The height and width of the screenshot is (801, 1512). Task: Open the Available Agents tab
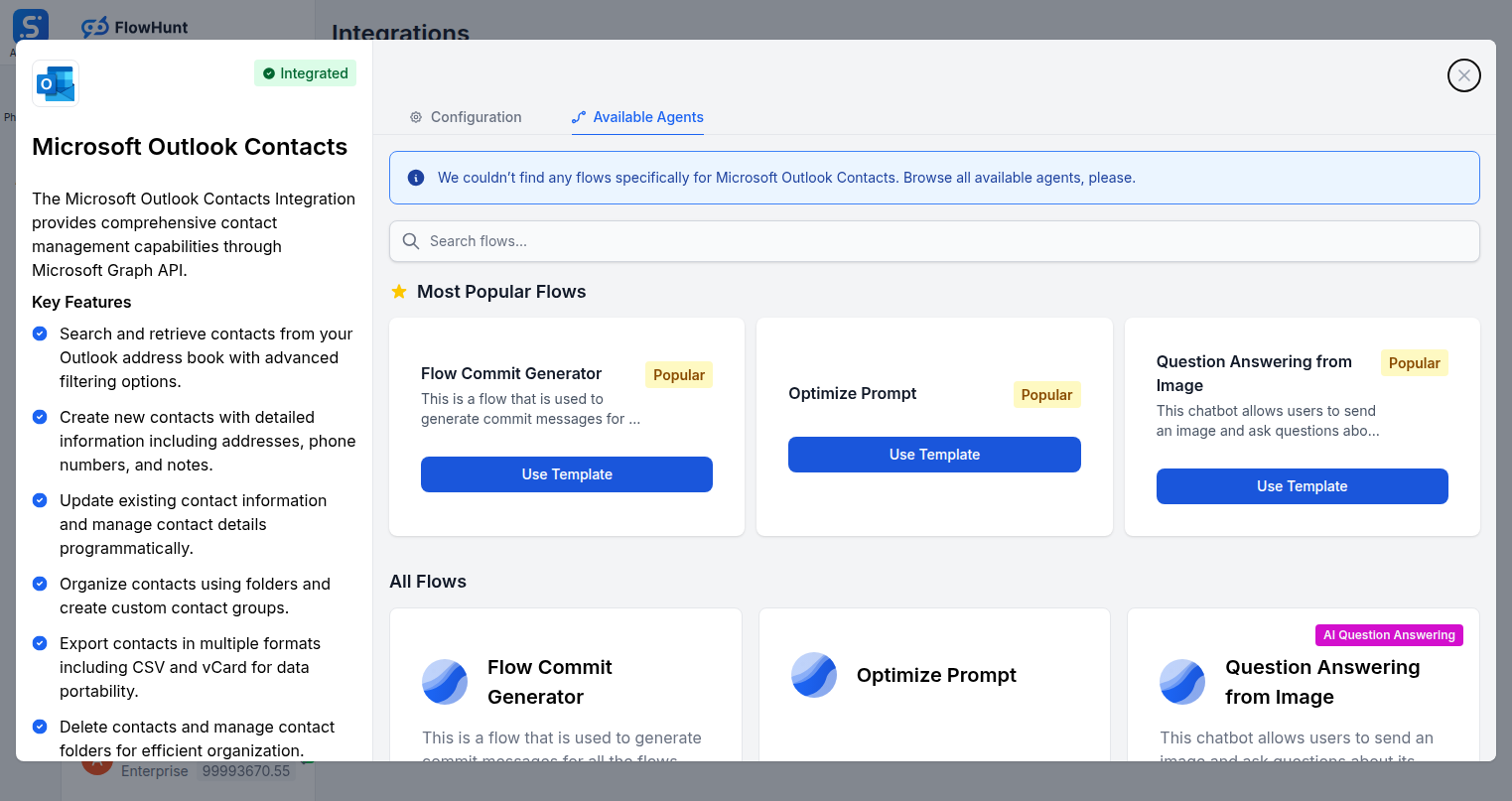click(x=637, y=117)
